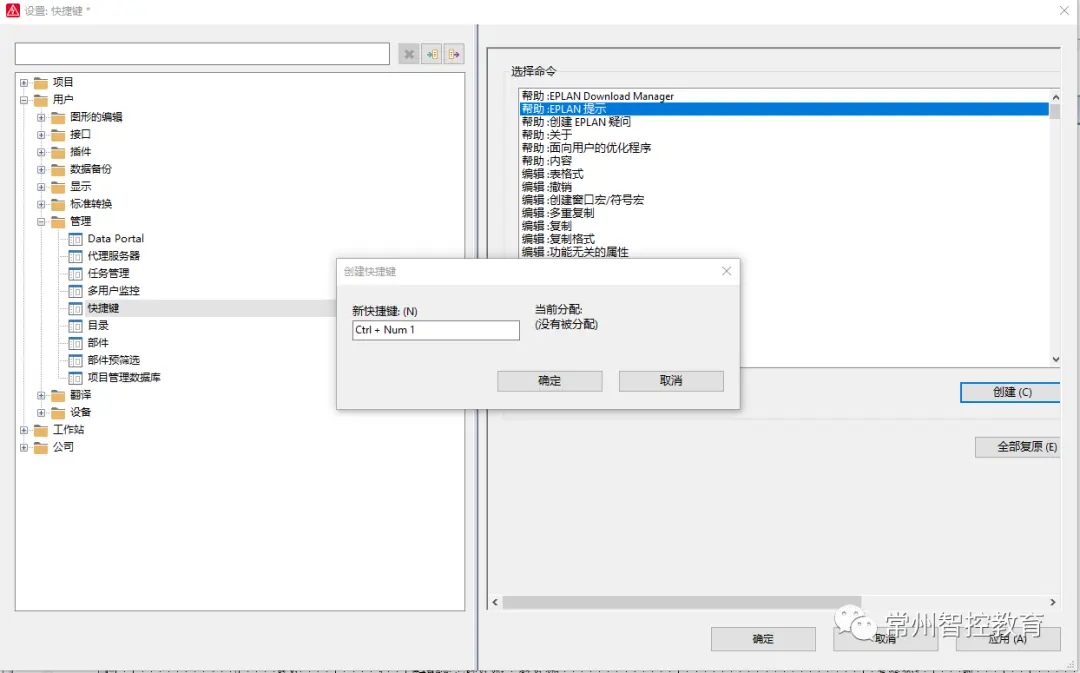Click the 创建 (C) button

click(x=1010, y=392)
